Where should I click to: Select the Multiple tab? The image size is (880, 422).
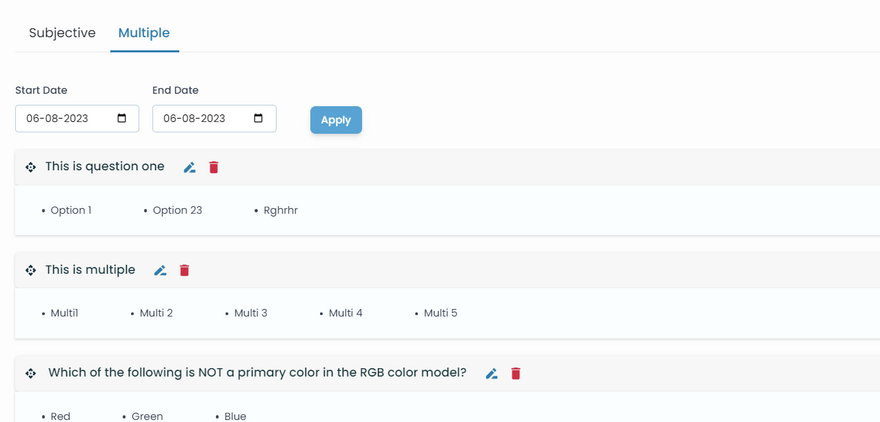[144, 33]
